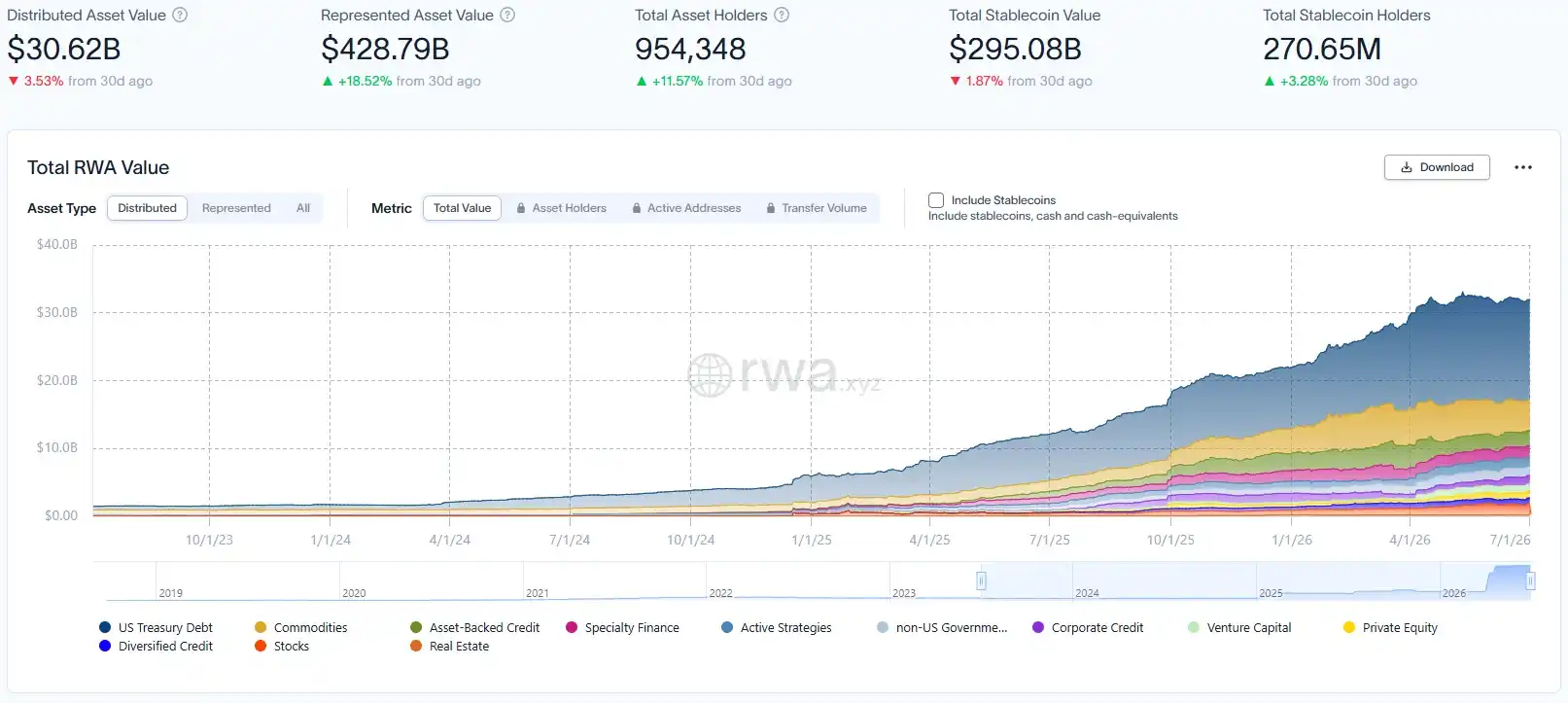Click the lock icon on Transfer Volume
1568x703 pixels.
(771, 208)
